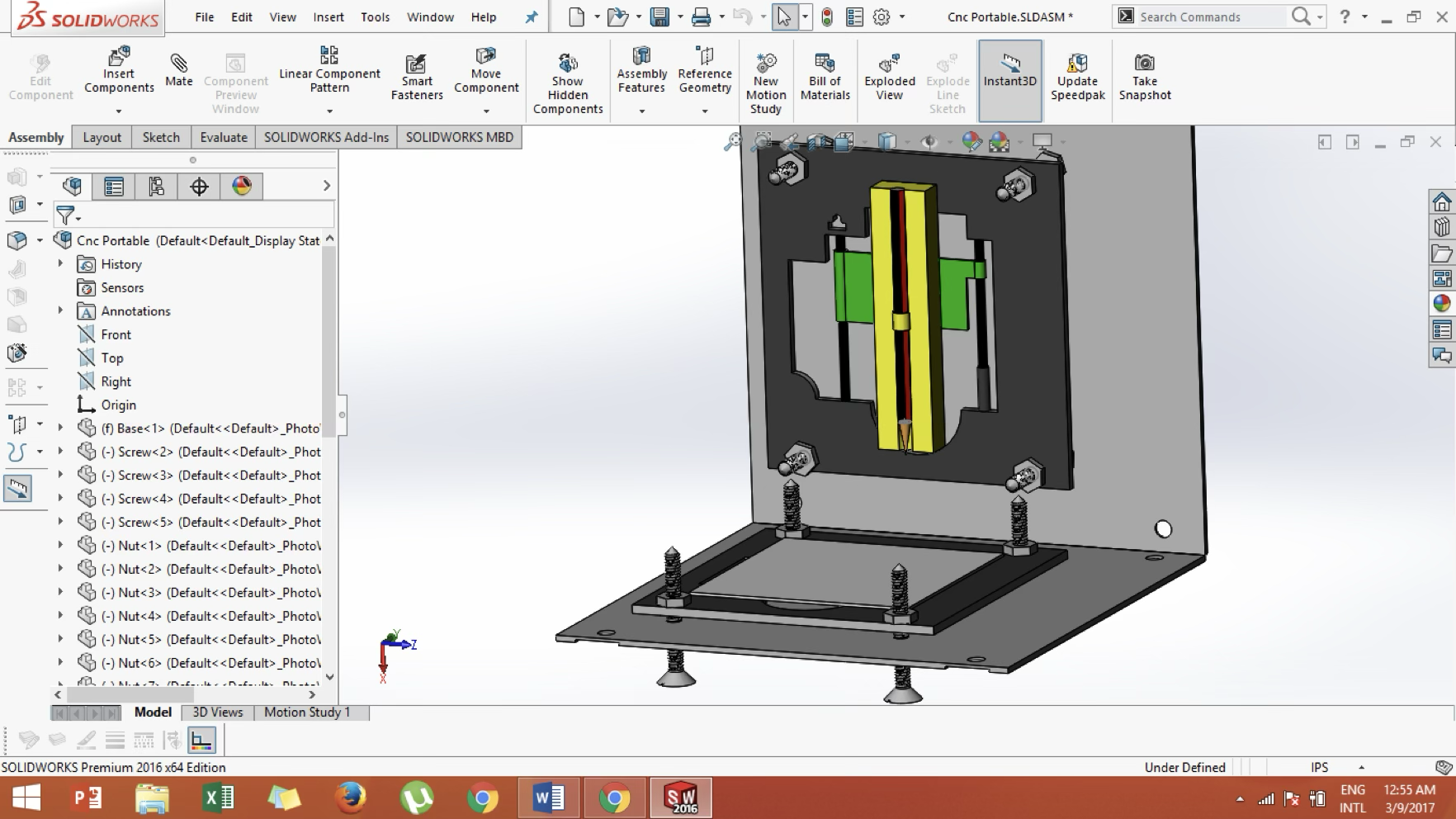Toggle Instant3D off

[1009, 74]
